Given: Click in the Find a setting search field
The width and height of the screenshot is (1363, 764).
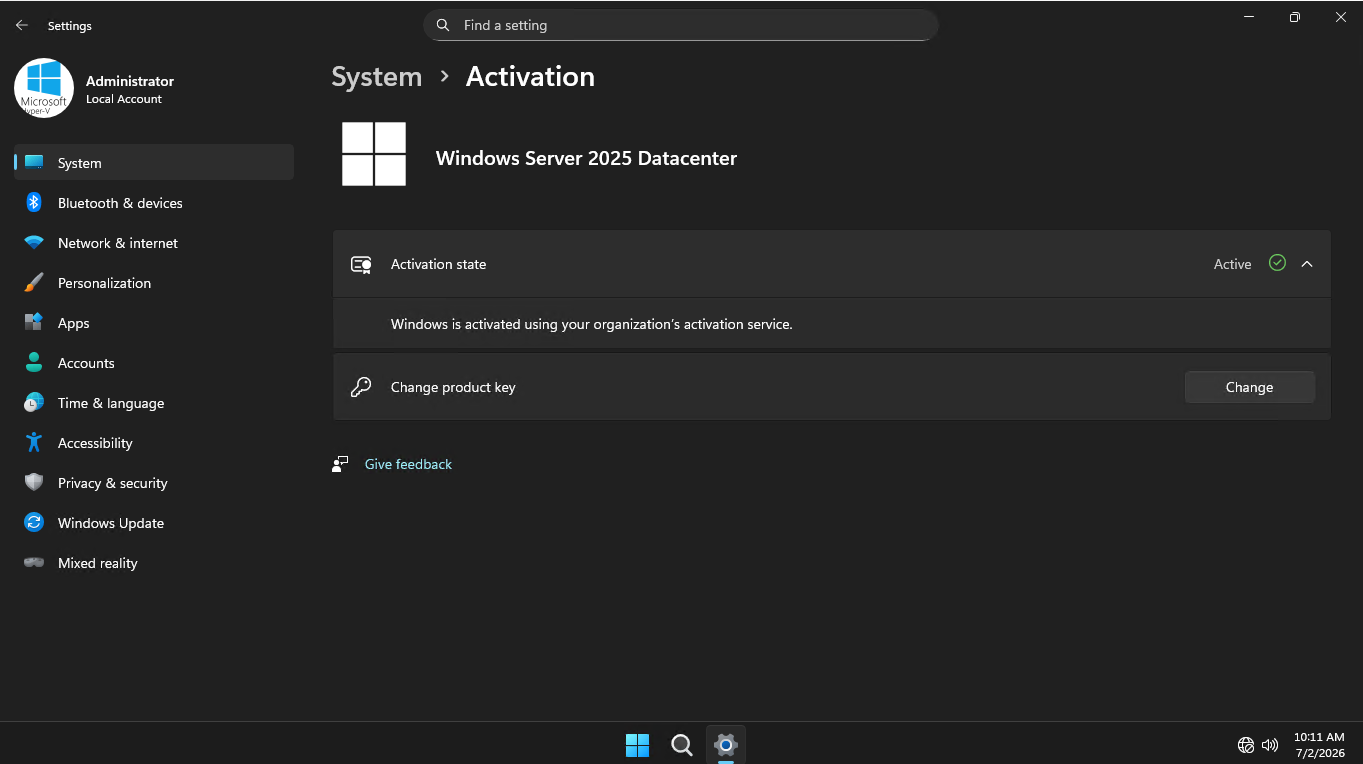Looking at the screenshot, I should coord(681,25).
